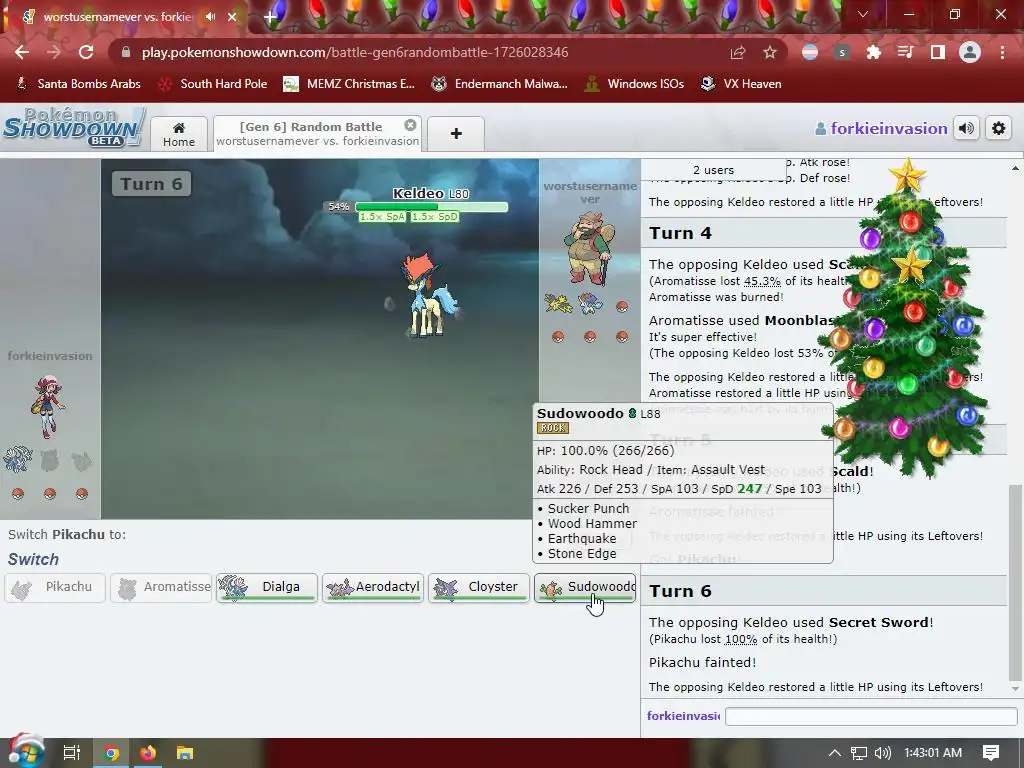Bookmark this page with the star icon

[770, 52]
